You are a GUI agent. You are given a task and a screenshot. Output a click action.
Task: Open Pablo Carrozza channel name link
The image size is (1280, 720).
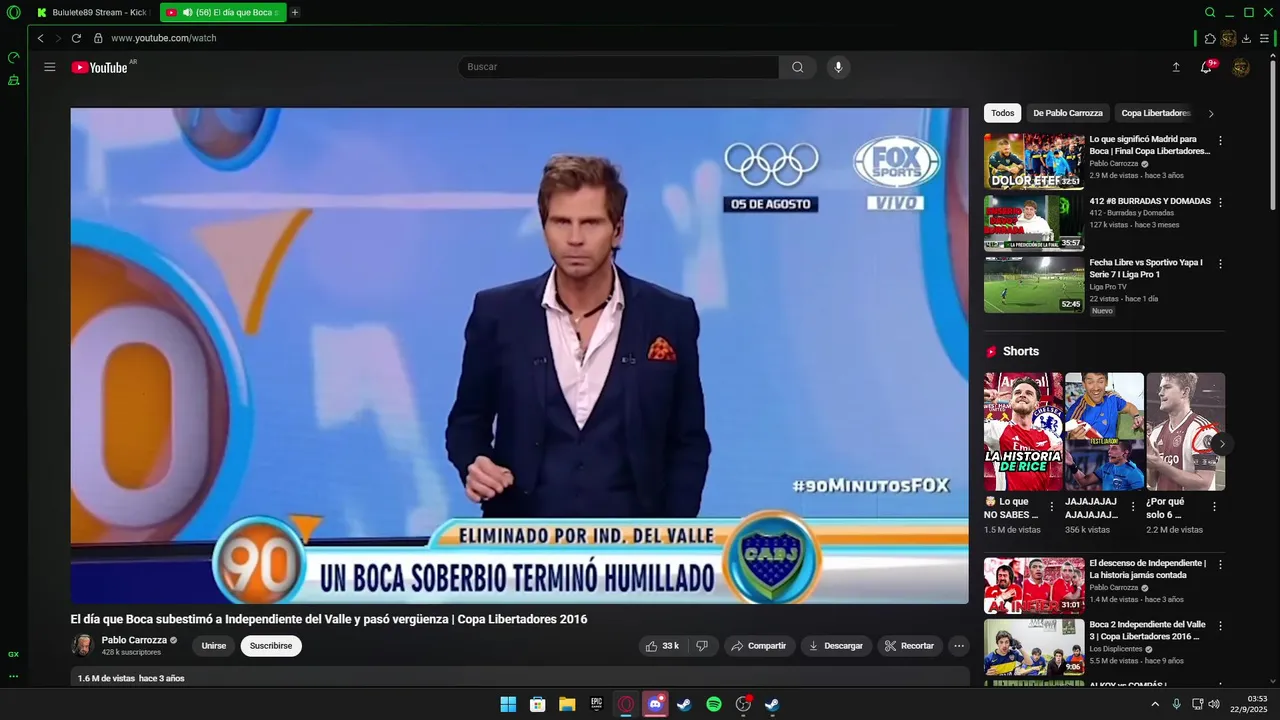point(134,640)
